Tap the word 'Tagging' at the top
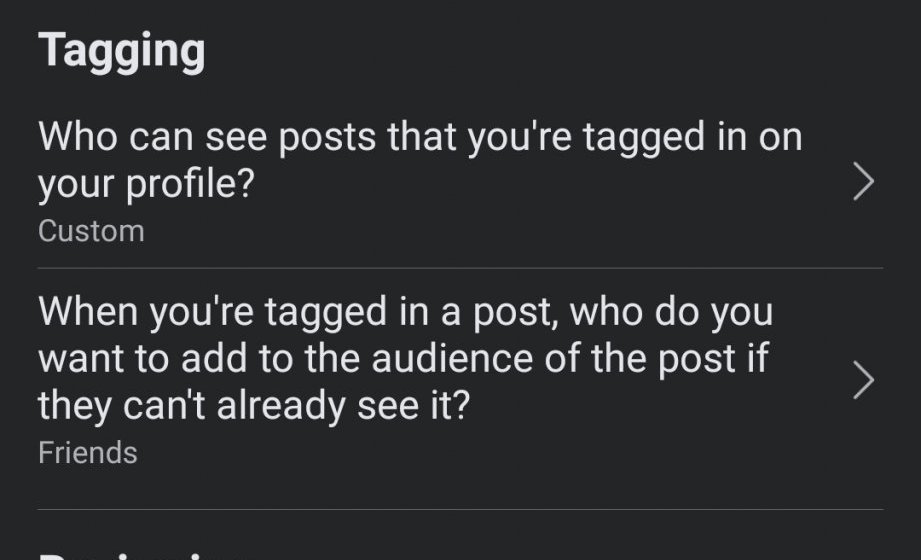 point(122,50)
